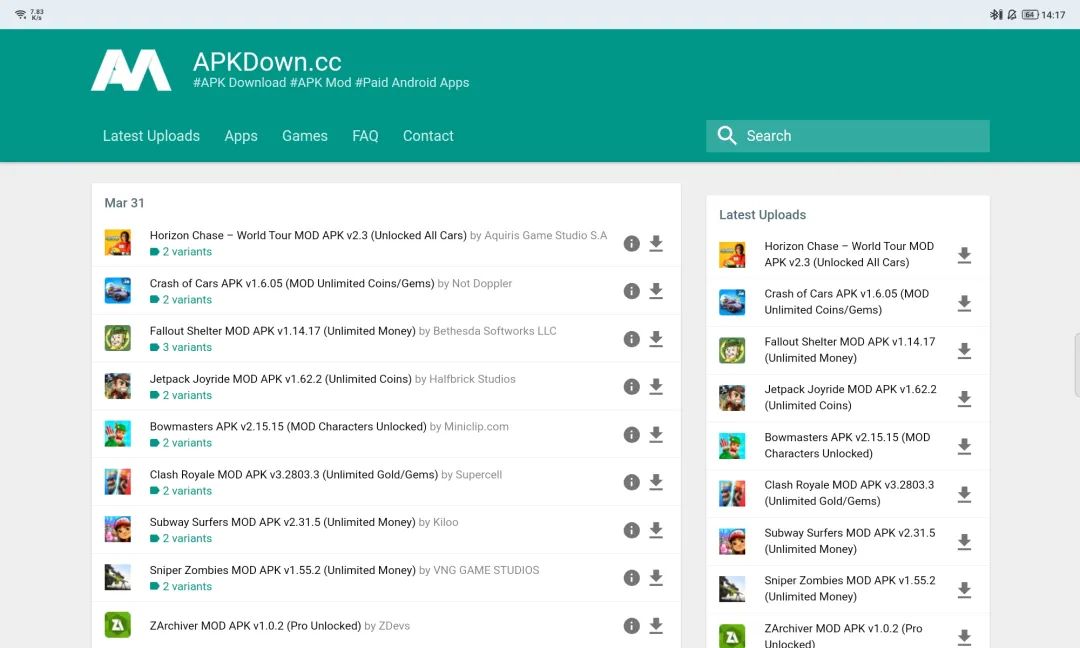Click the 14:17 clock in status bar

click(1054, 14)
